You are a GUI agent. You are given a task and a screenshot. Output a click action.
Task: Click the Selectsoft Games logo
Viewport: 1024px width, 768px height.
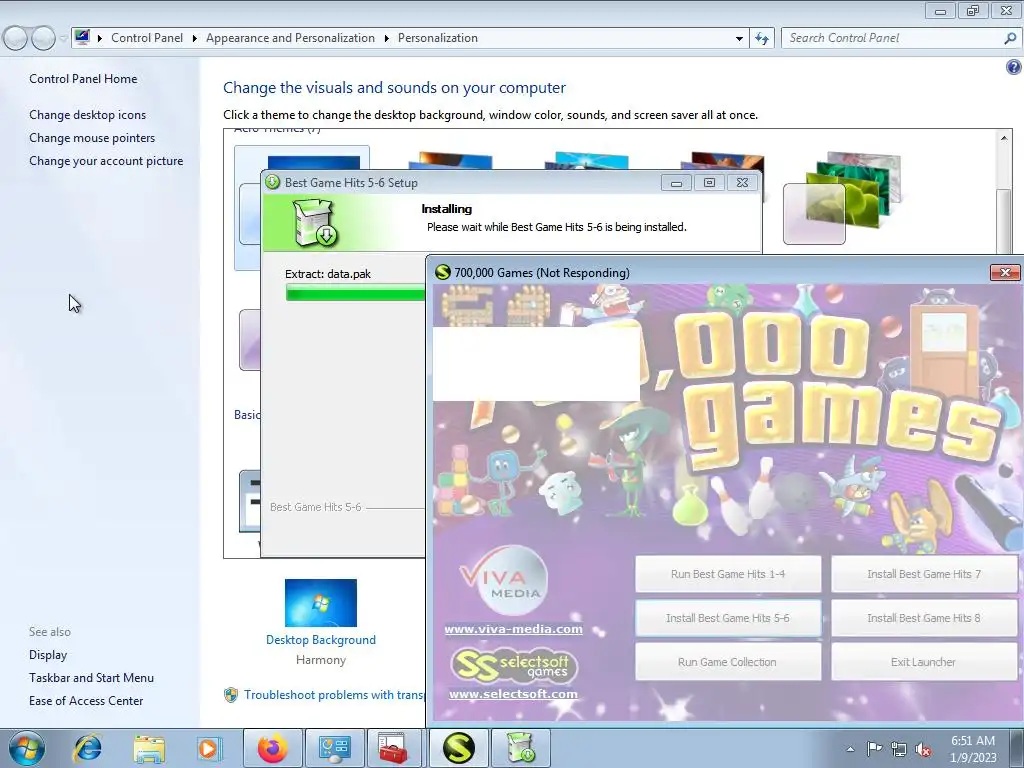click(x=513, y=665)
